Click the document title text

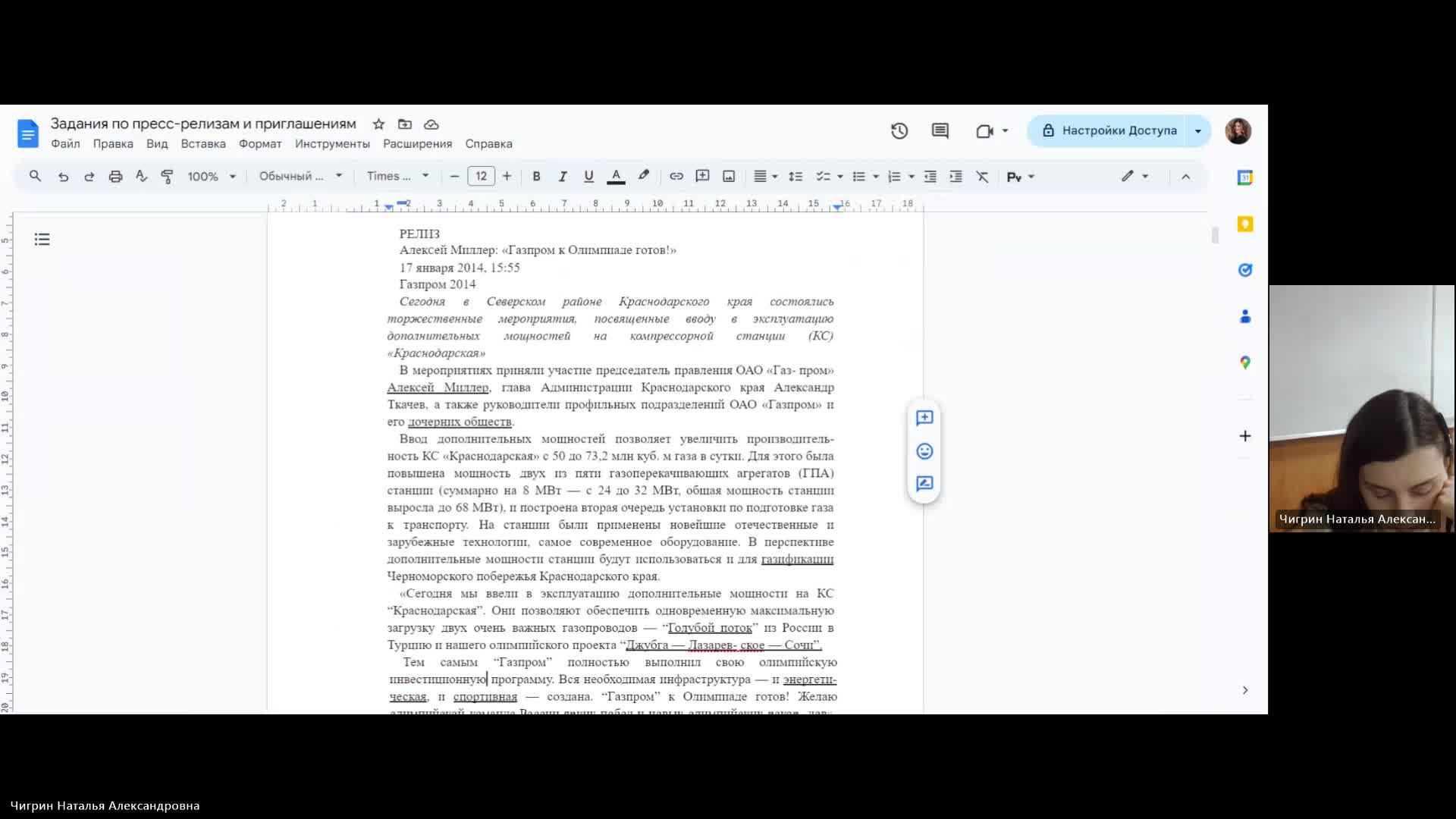click(203, 124)
